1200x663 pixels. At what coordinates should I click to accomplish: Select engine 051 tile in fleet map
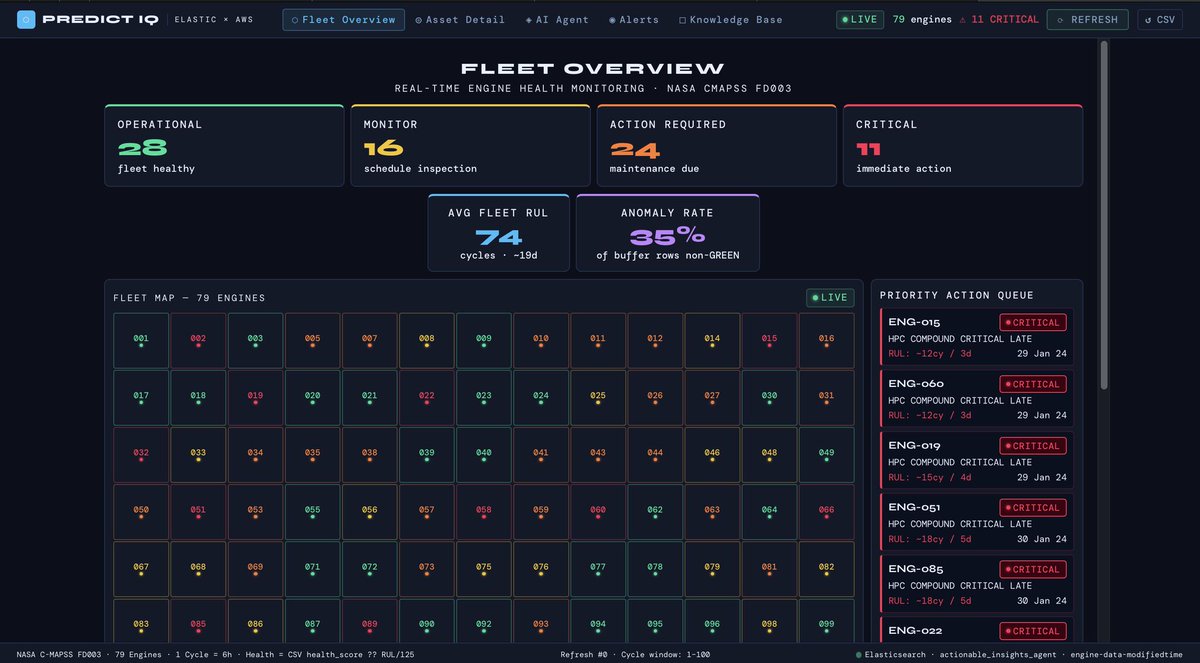pos(198,512)
